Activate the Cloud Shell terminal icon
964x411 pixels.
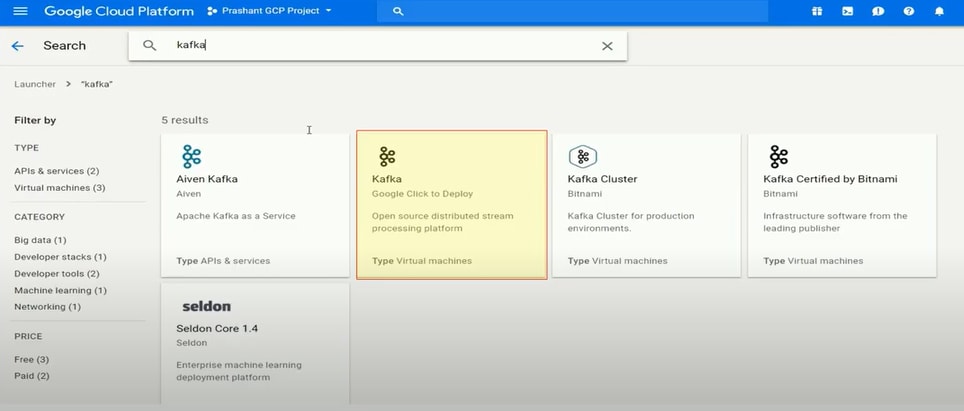[847, 11]
